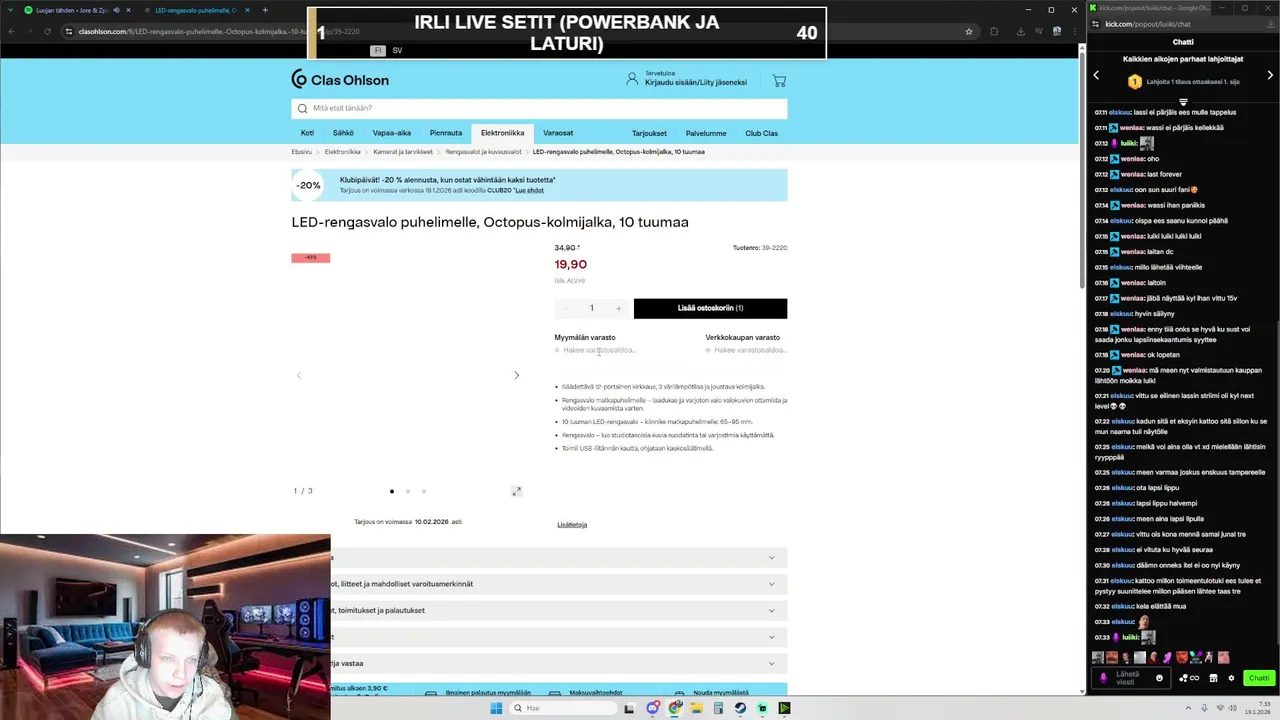
Task: Select the third image carousel dot
Action: click(x=424, y=491)
